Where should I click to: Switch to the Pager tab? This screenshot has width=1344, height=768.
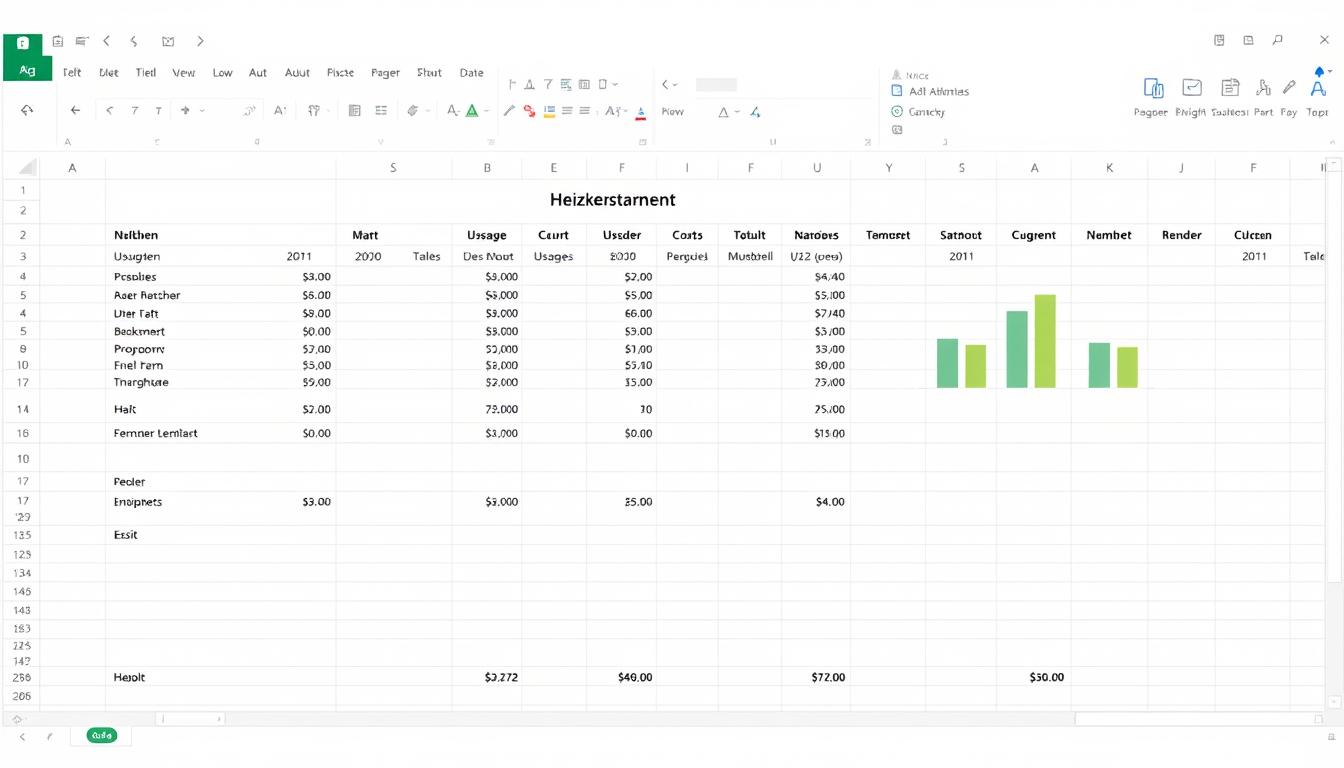tap(385, 73)
